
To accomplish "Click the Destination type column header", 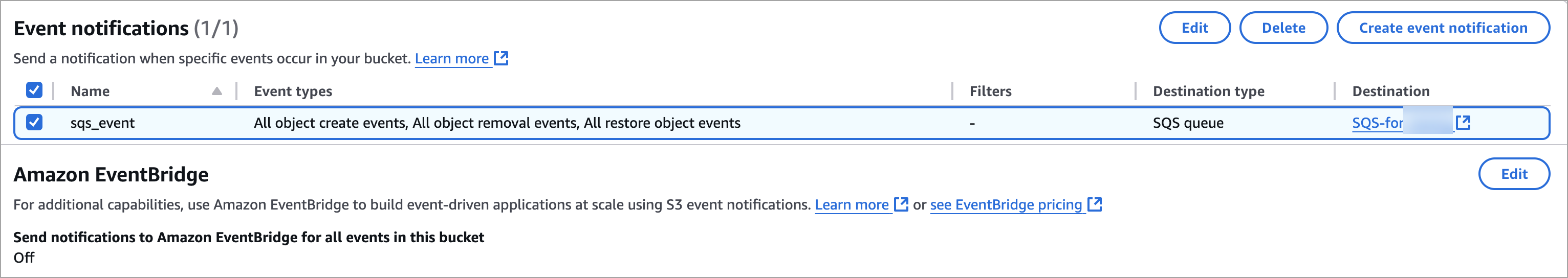I will click(x=1208, y=91).
